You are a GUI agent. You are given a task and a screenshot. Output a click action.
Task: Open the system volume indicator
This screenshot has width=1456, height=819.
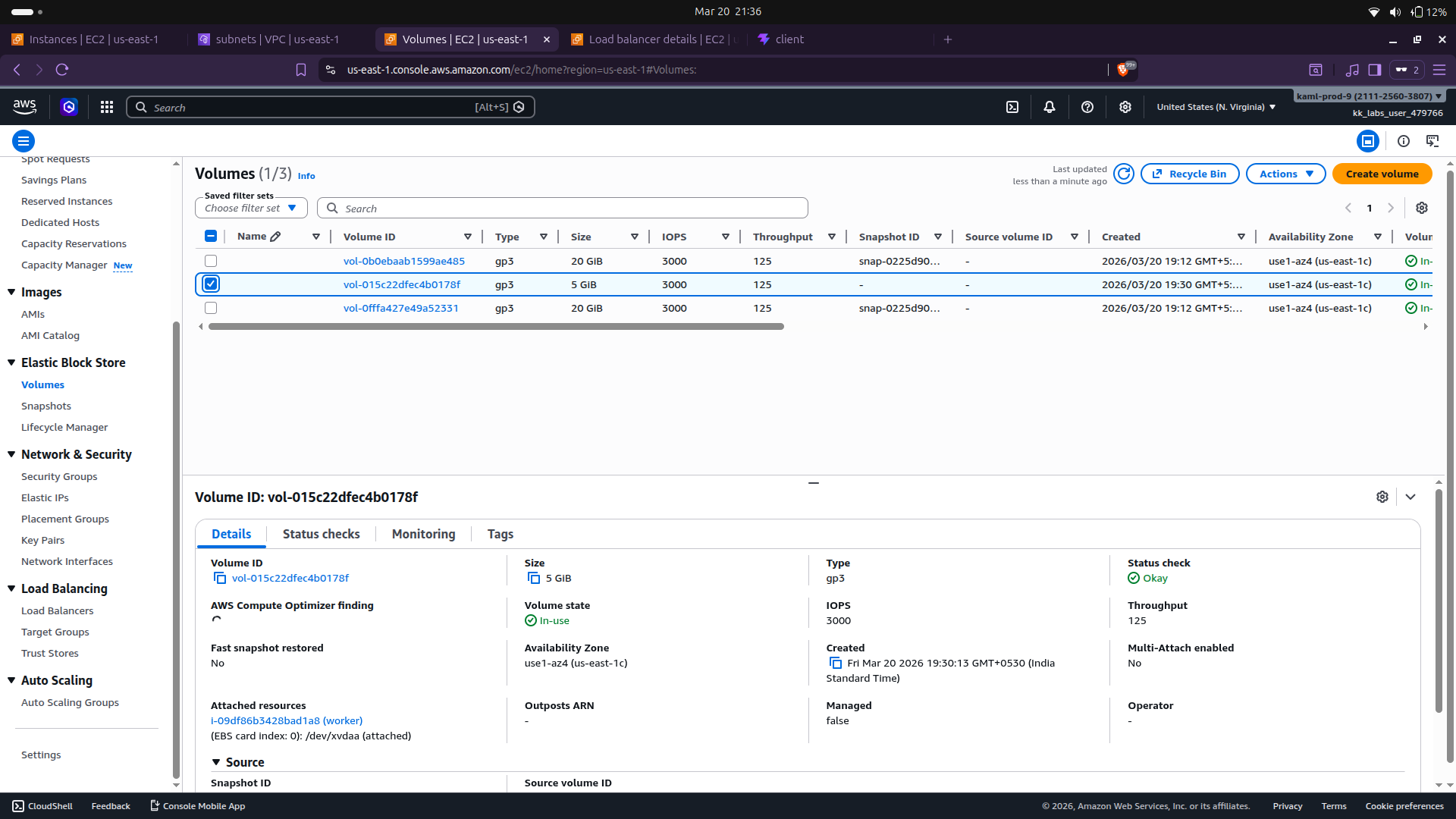point(1395,12)
